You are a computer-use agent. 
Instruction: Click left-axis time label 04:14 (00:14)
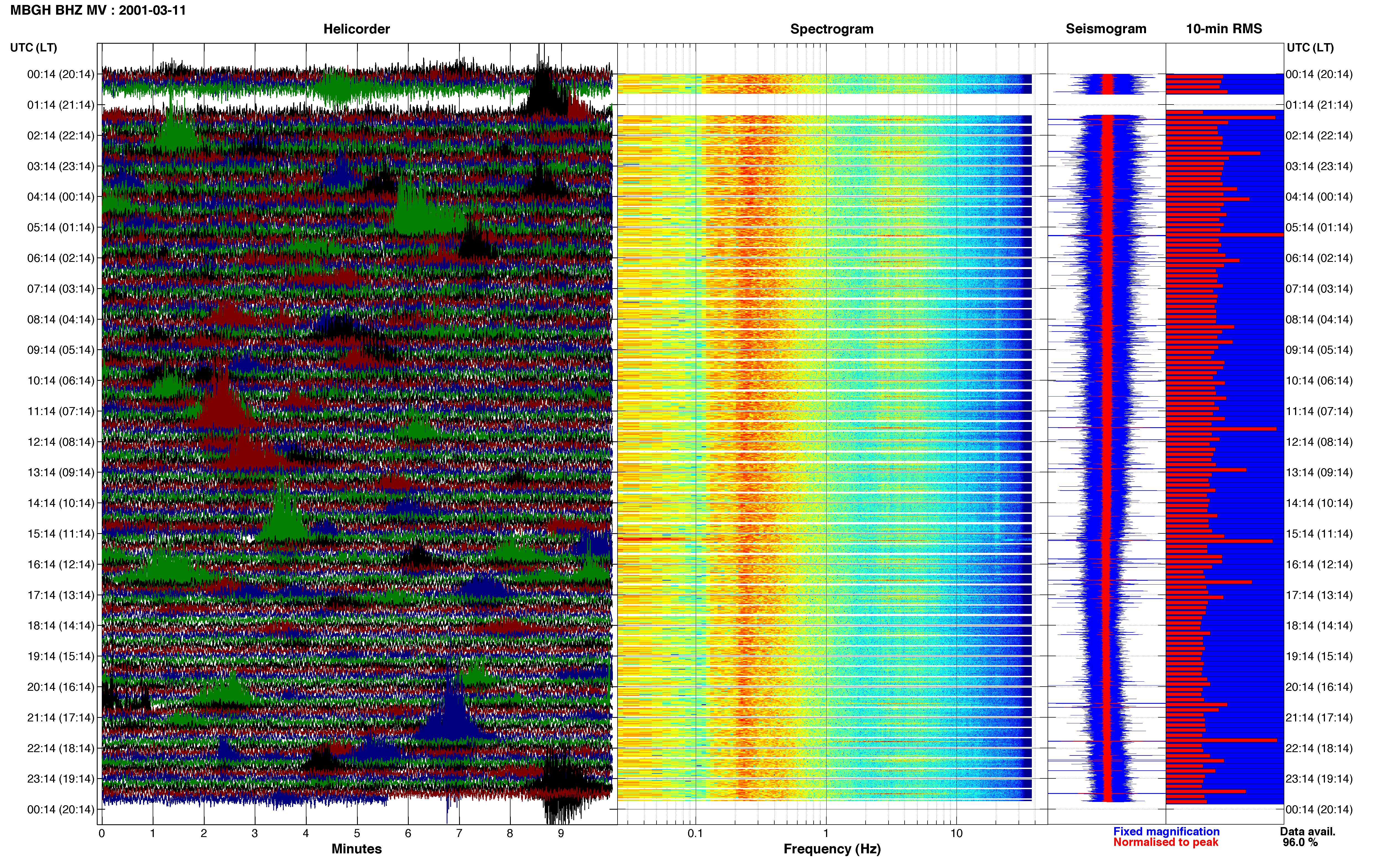61,197
